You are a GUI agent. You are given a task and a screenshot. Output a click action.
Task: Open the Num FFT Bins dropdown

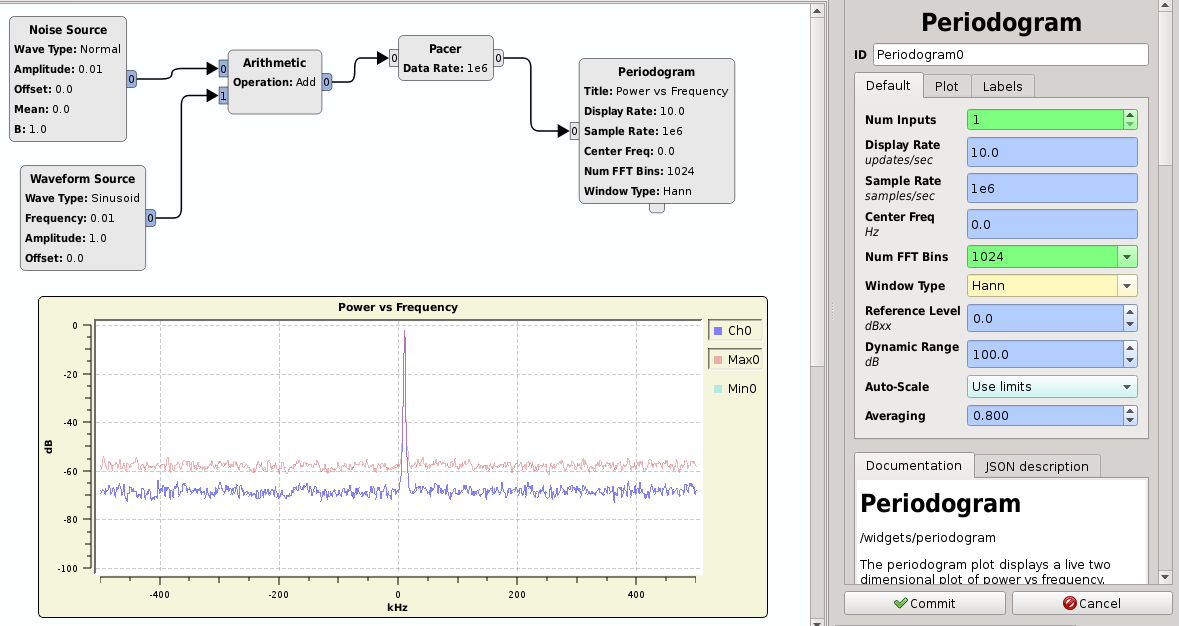click(1129, 257)
